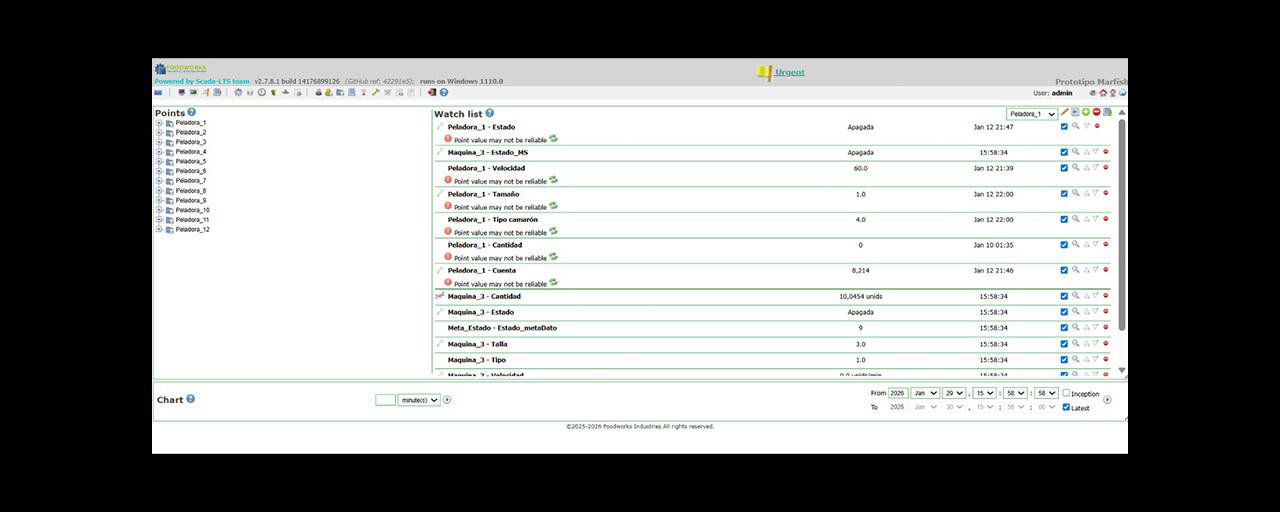Click the chart duration input field

pos(385,400)
